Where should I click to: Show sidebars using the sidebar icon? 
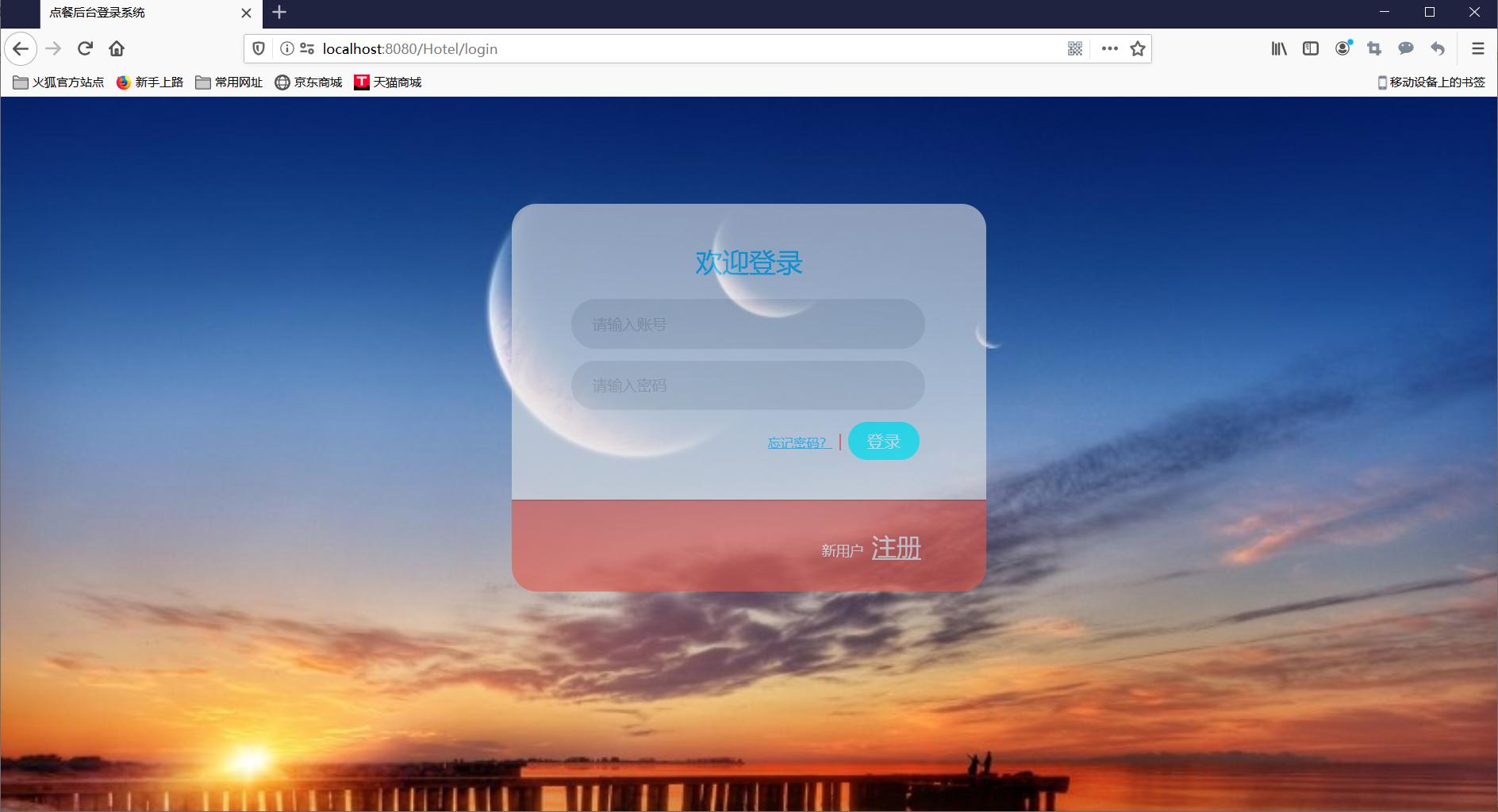(x=1311, y=48)
